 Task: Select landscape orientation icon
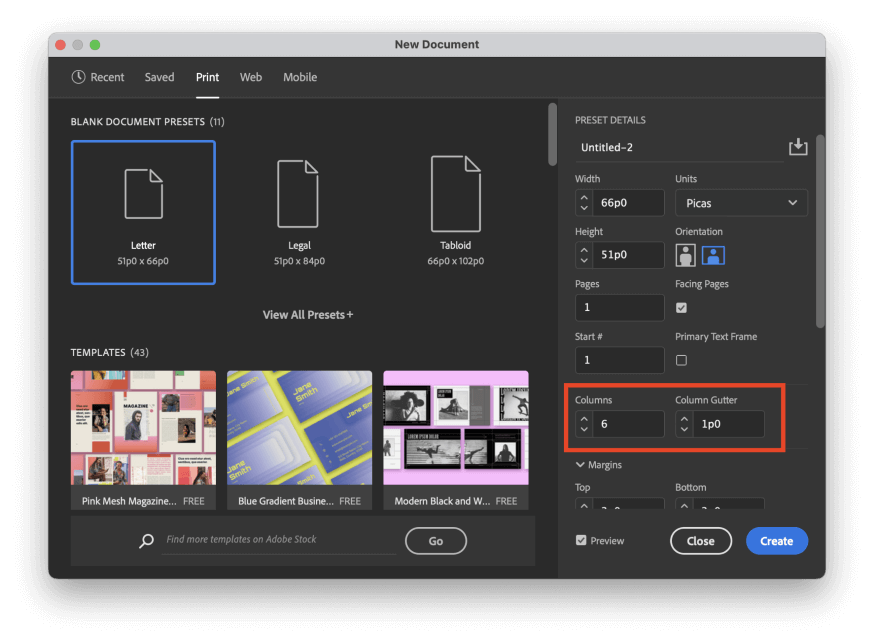tap(713, 255)
